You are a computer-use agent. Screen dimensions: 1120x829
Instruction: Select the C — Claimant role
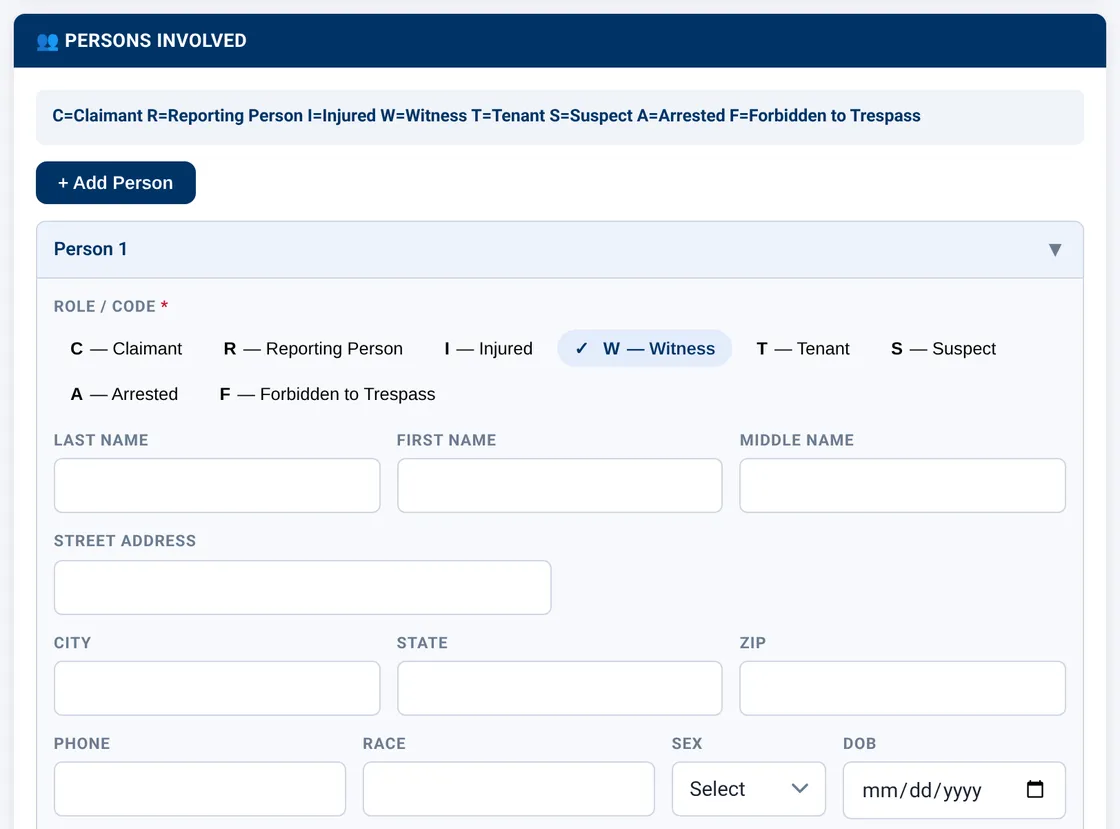126,348
